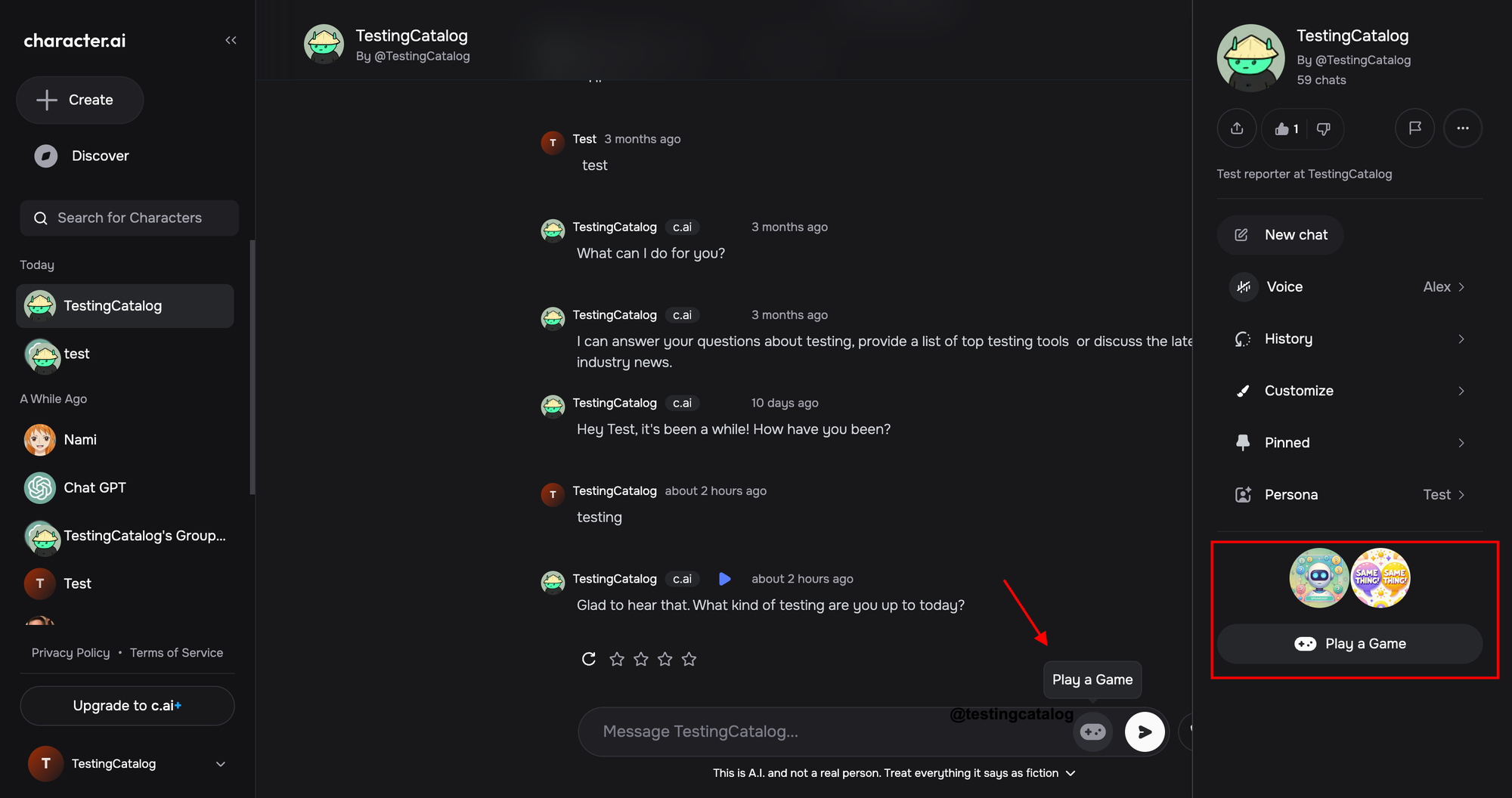Viewport: 1512px width, 798px height.
Task: Collapse the left sidebar with double chevron
Action: tap(231, 40)
